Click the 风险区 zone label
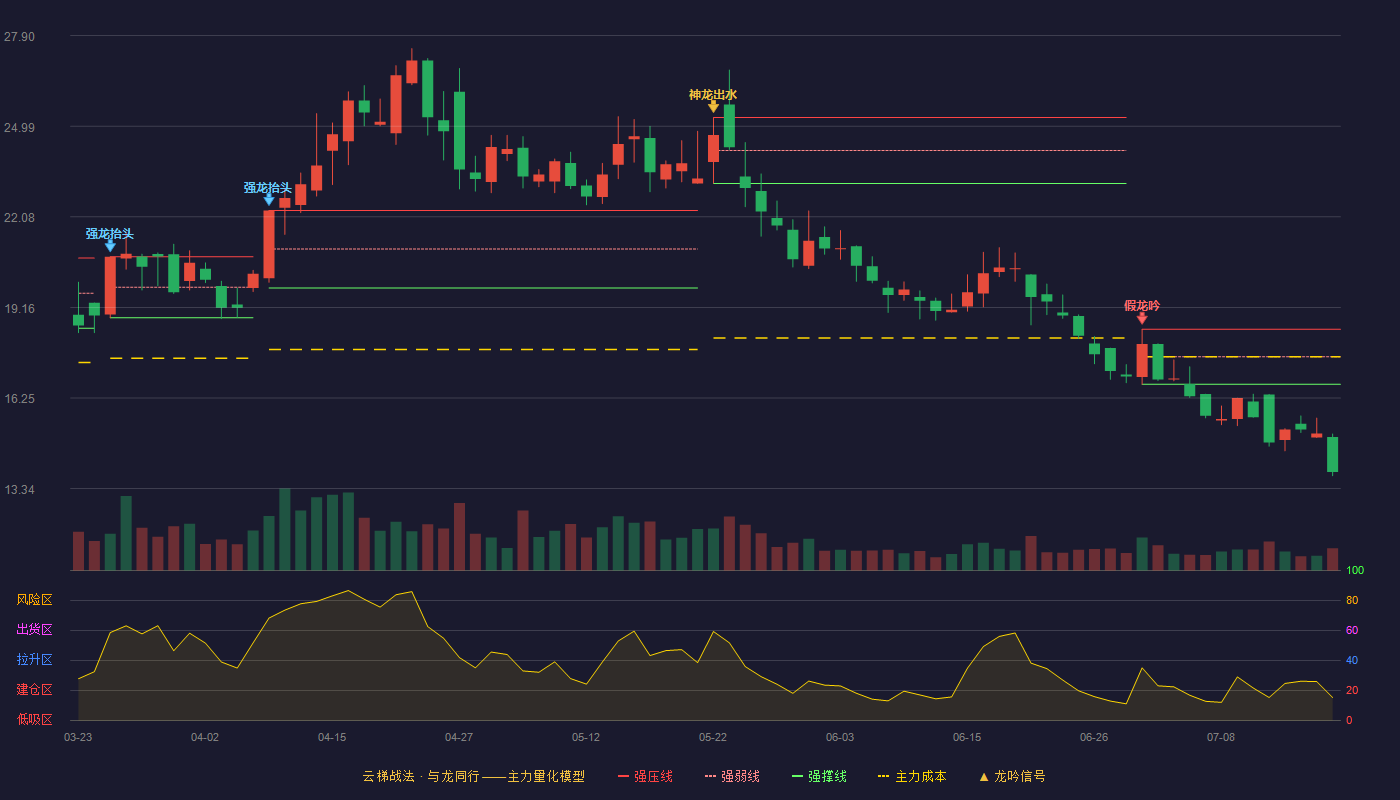The image size is (1400, 800). coord(35,600)
